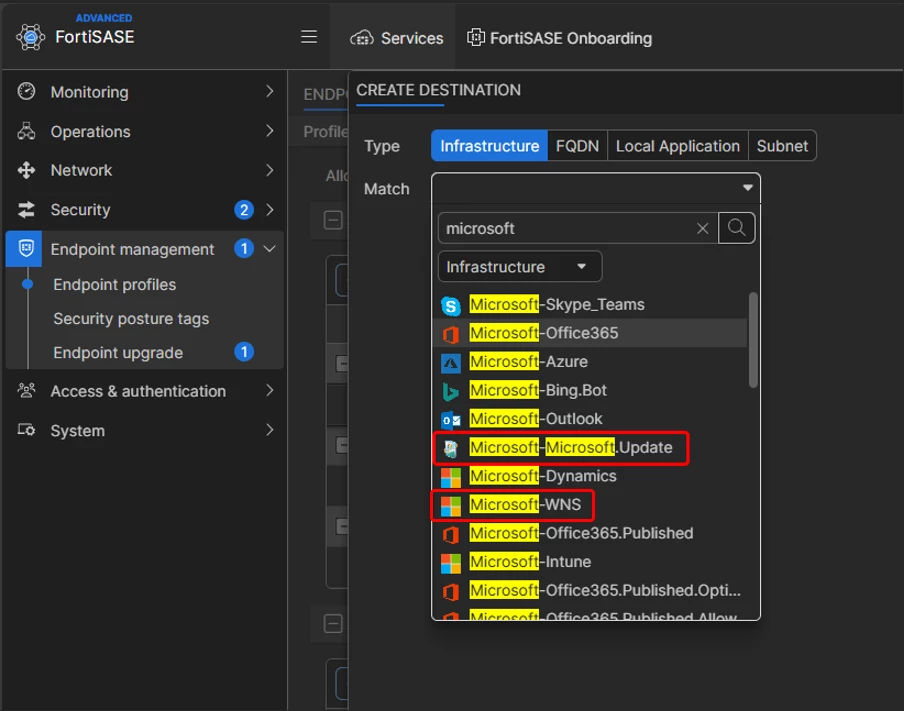Click the Security badge showing 2
The width and height of the screenshot is (904, 711).
[244, 210]
